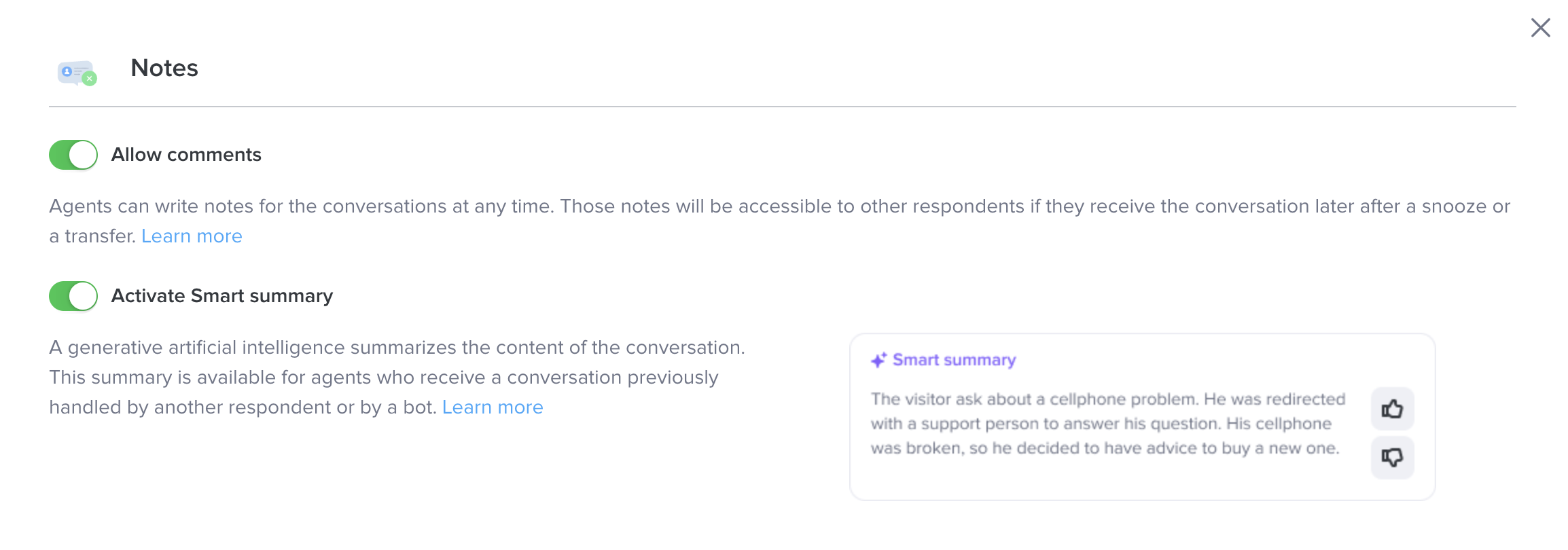Click the Notes chat bubble icon
The height and width of the screenshot is (550, 1568).
[76, 72]
